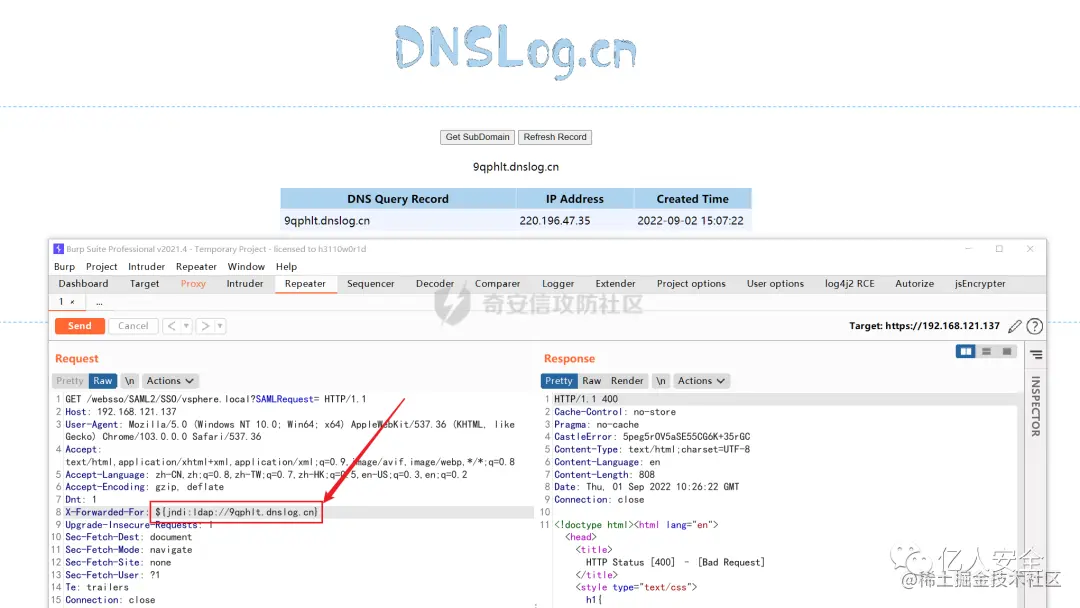Switch to the Proxy tab
Image resolution: width=1080 pixels, height=608 pixels.
point(193,284)
